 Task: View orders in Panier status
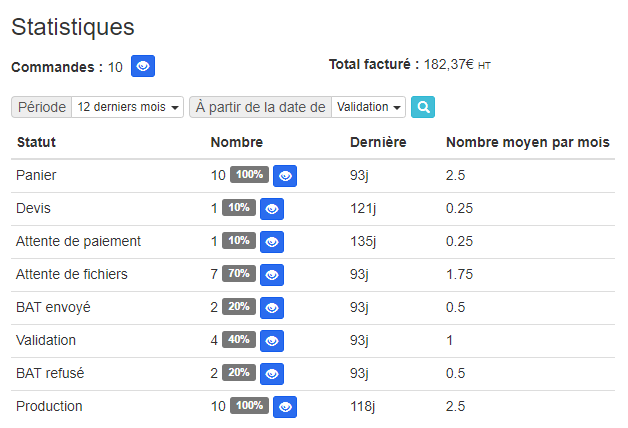[x=285, y=176]
